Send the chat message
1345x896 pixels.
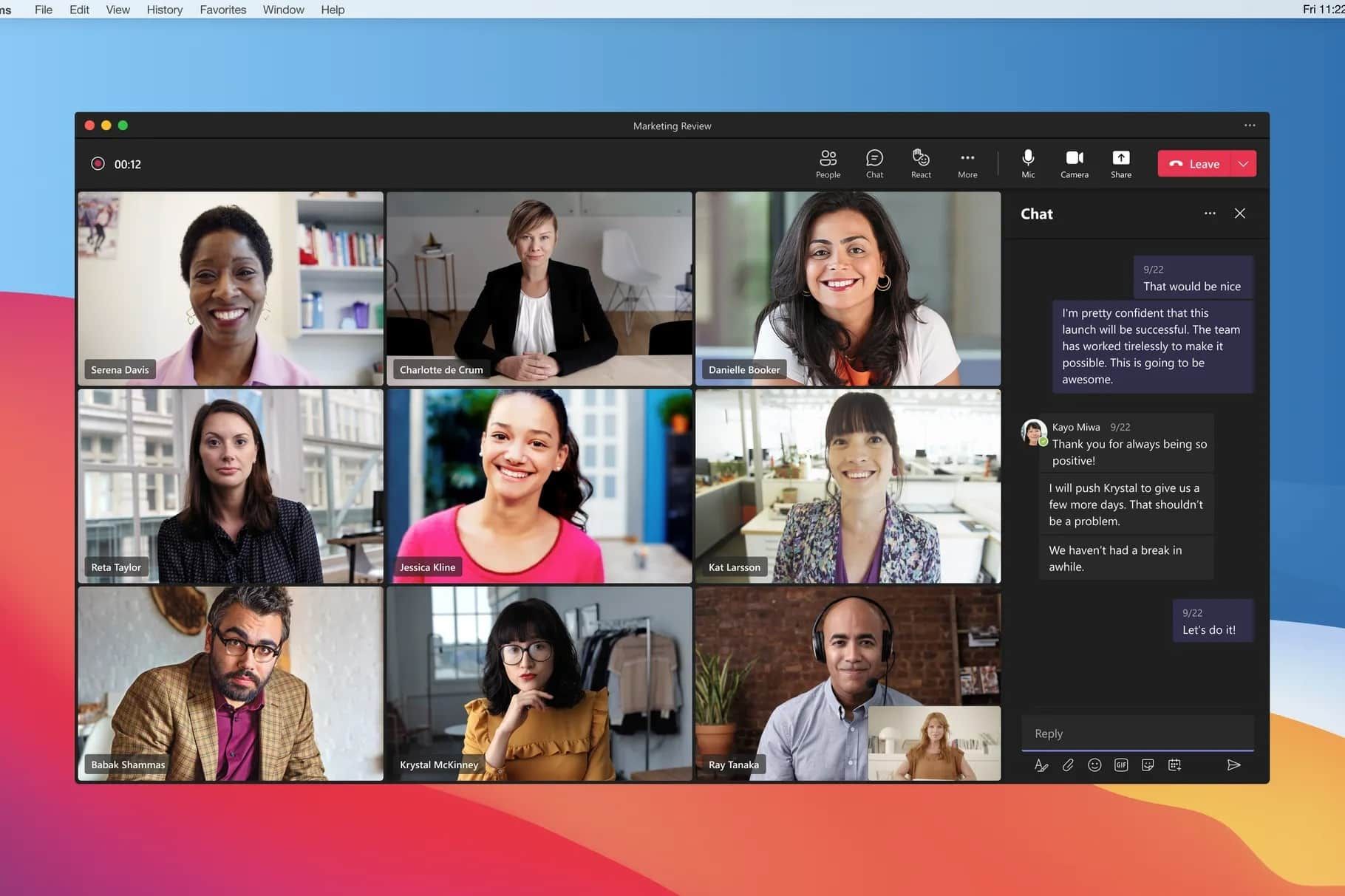1234,765
